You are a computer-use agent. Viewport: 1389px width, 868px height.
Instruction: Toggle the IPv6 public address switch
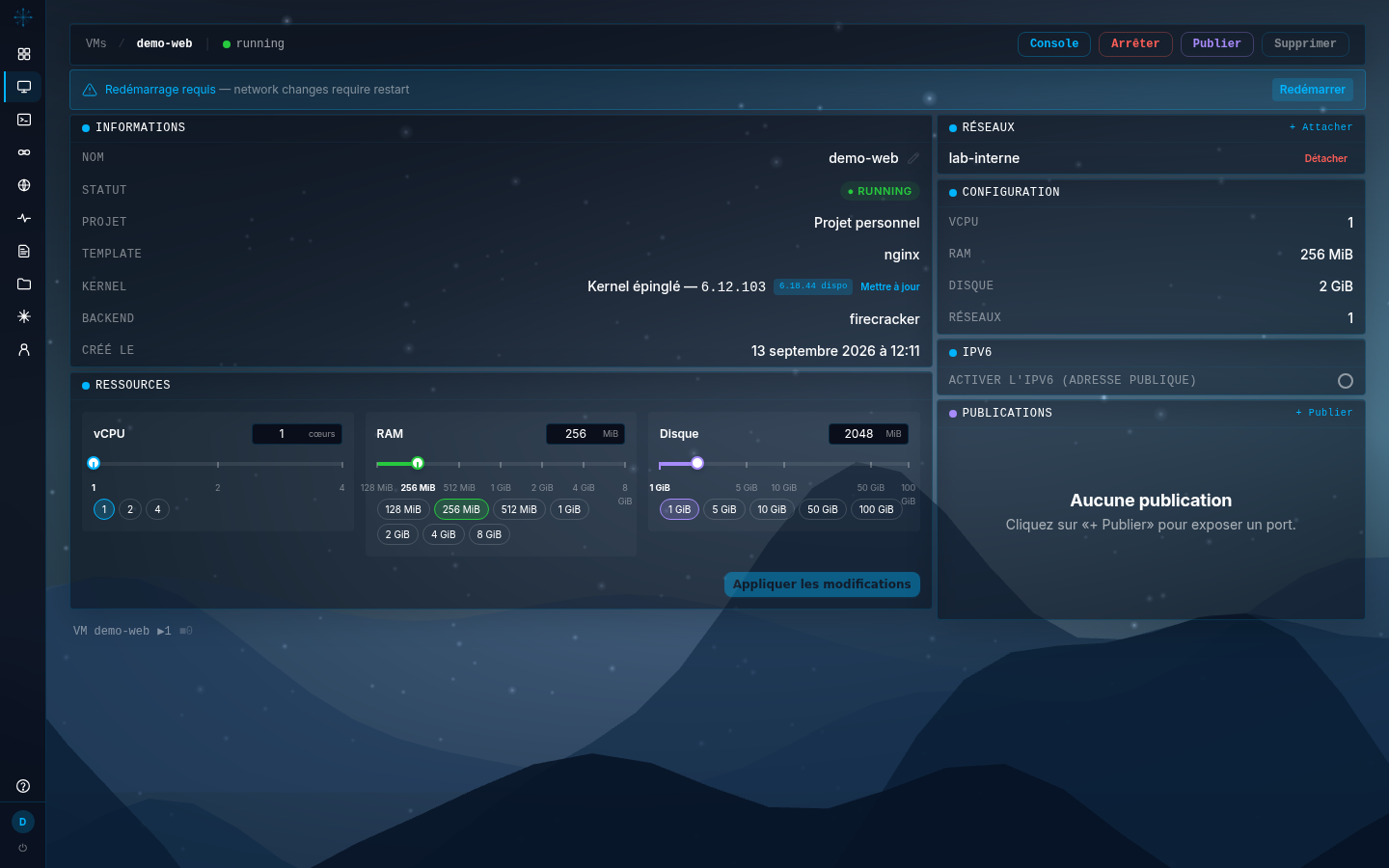point(1346,381)
